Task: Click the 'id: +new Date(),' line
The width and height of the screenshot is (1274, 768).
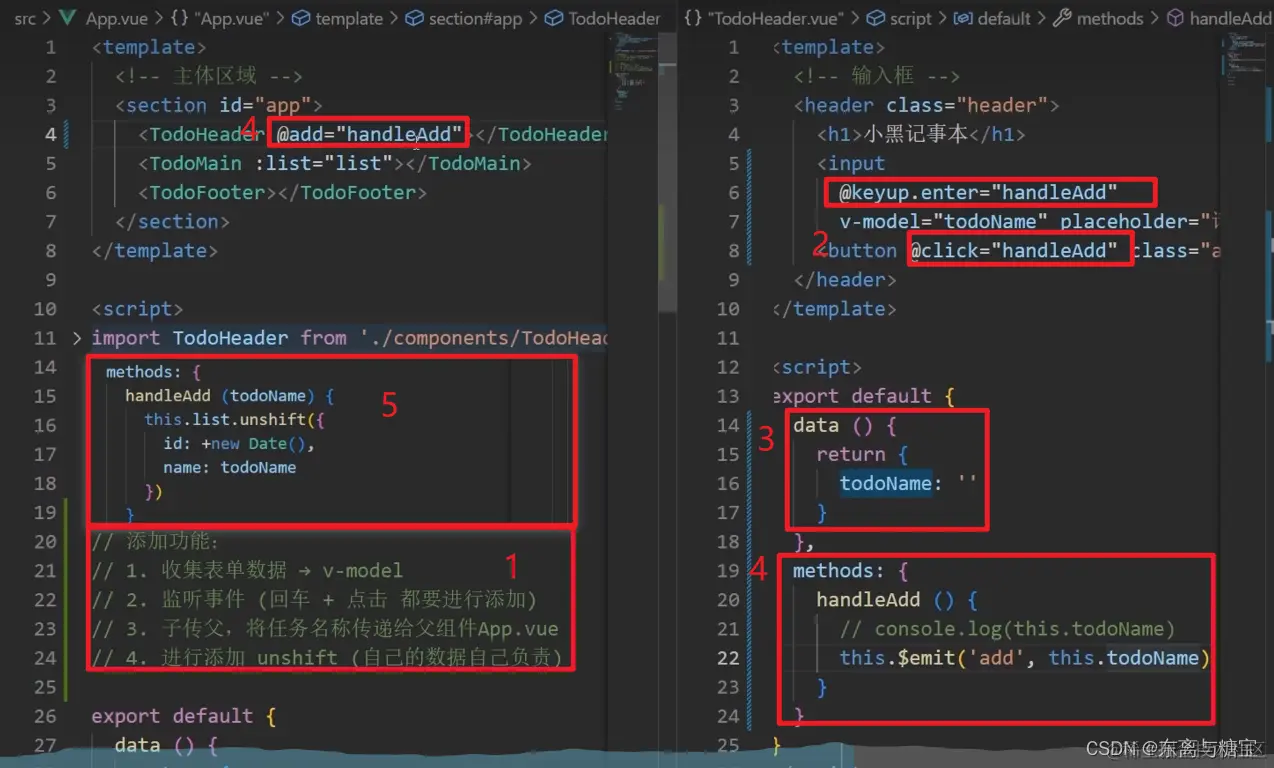Action: pyautogui.click(x=239, y=443)
